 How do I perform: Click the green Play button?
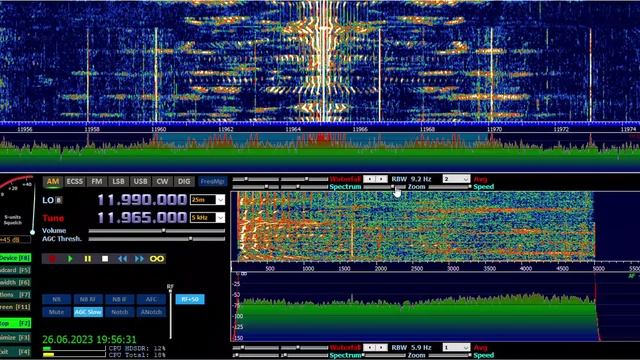click(70, 259)
